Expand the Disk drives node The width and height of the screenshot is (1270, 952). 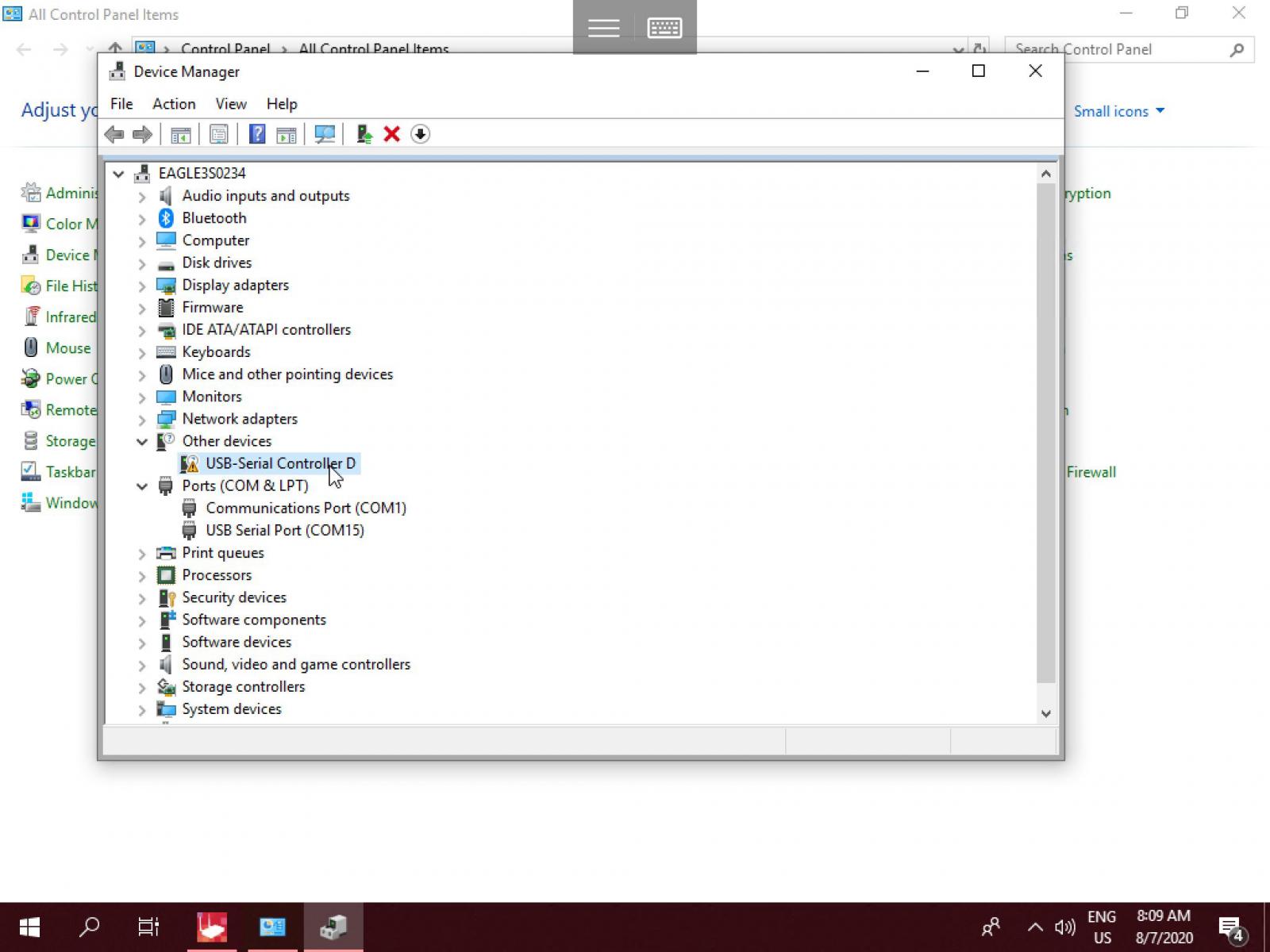click(x=142, y=263)
